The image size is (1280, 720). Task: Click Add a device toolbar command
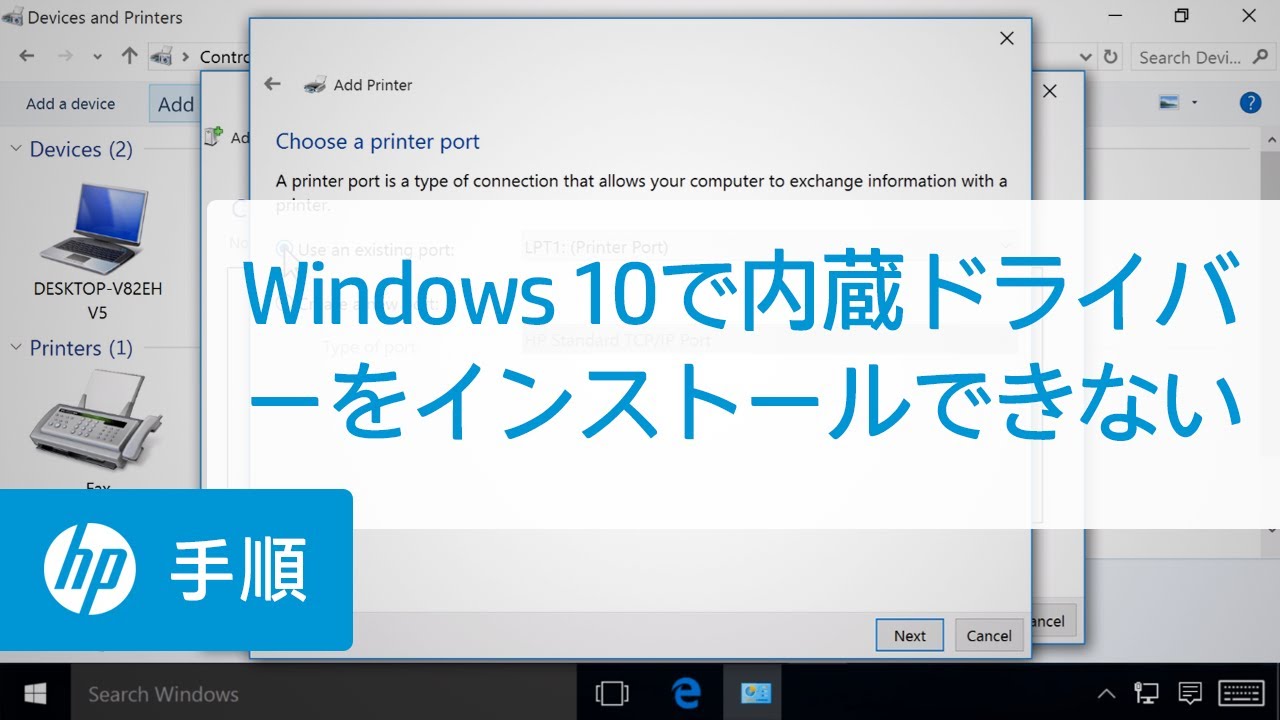pos(70,104)
